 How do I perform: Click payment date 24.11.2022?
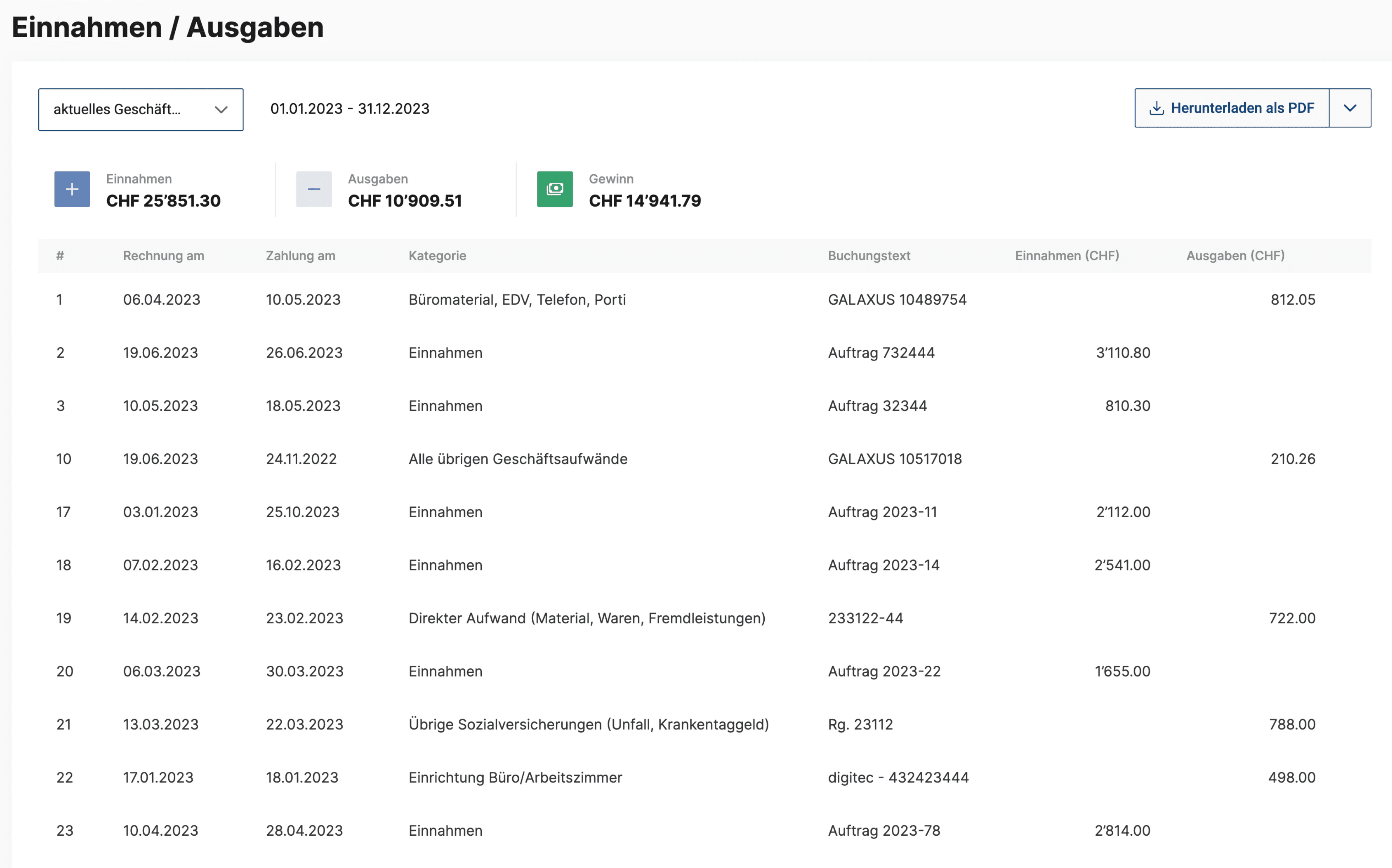[x=301, y=459]
